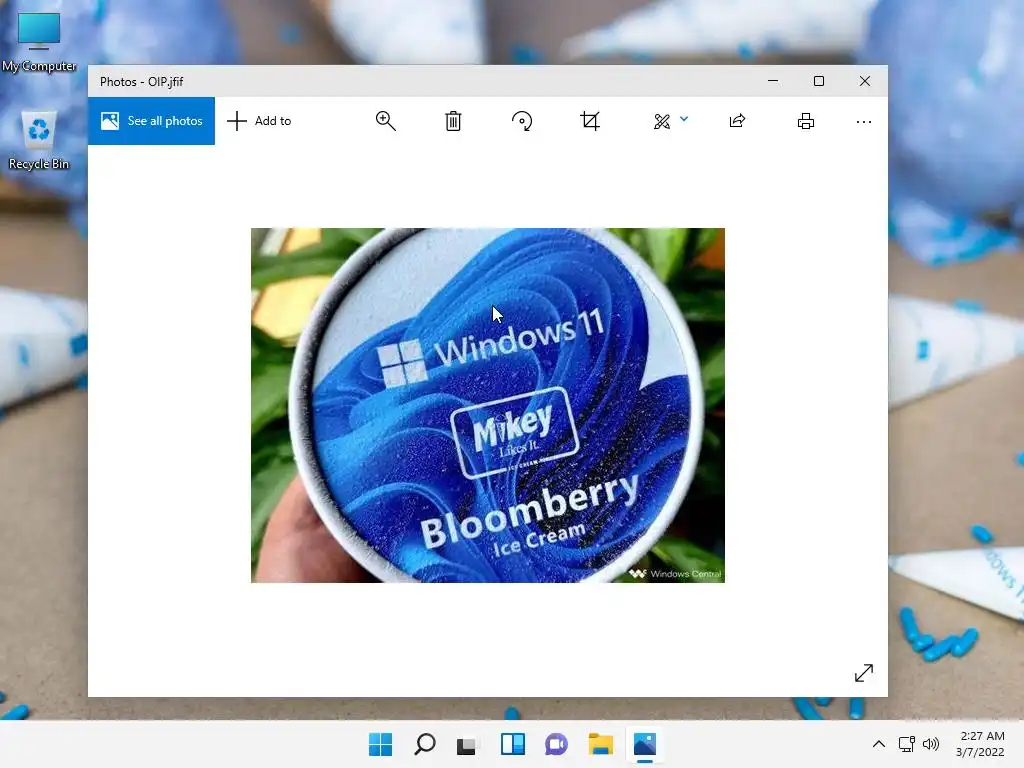Open the Widgets panel on the taskbar
The image size is (1024, 768).
pyautogui.click(x=513, y=744)
